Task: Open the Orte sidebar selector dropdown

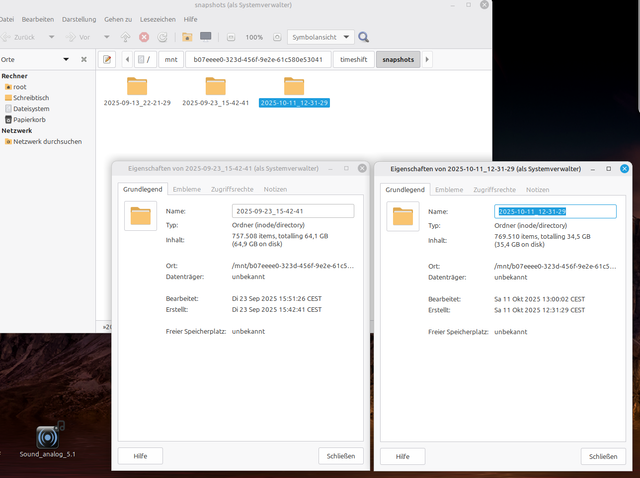Action: [66, 59]
